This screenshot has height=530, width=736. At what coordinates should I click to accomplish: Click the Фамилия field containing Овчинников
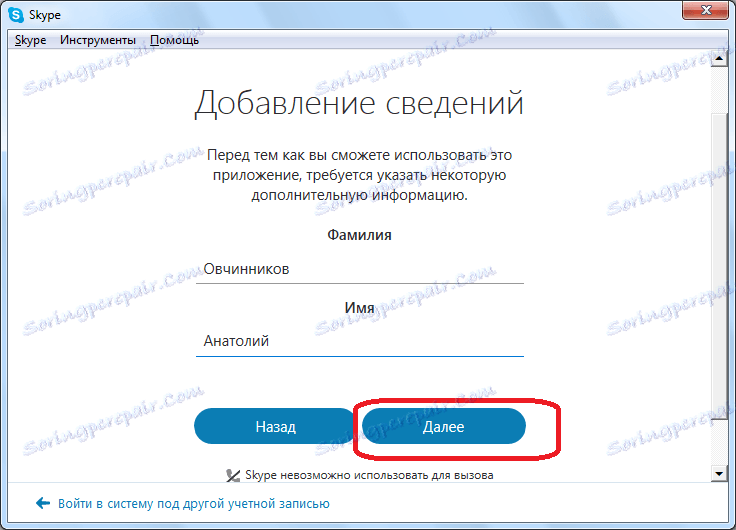[x=360, y=269]
